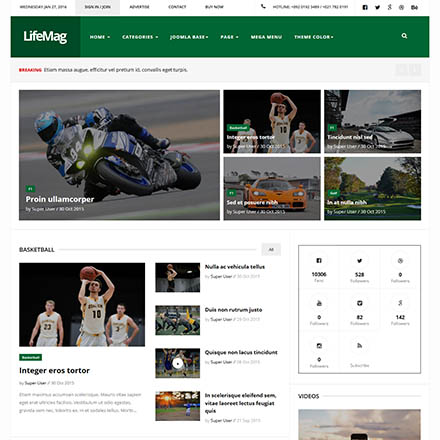
Task: Open the Dribbble icon in the top bar
Action: [402, 7]
